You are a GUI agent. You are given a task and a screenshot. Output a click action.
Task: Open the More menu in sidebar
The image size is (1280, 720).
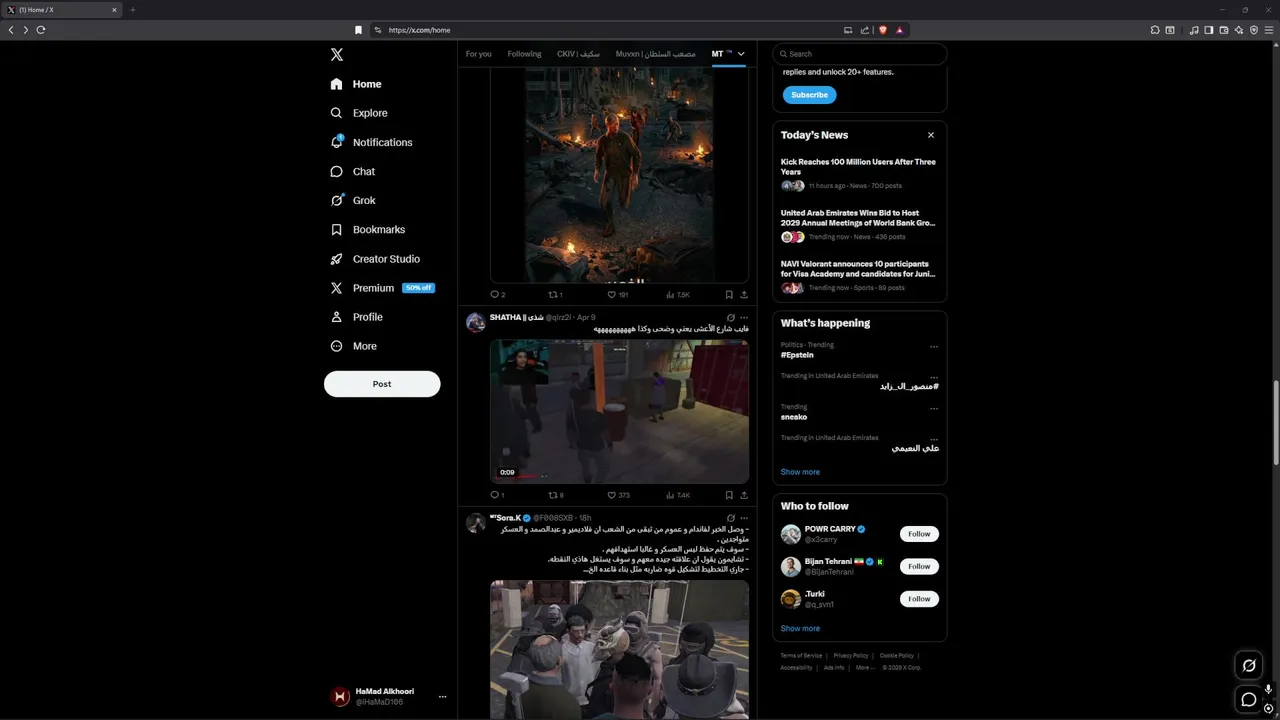pyautogui.click(x=354, y=346)
